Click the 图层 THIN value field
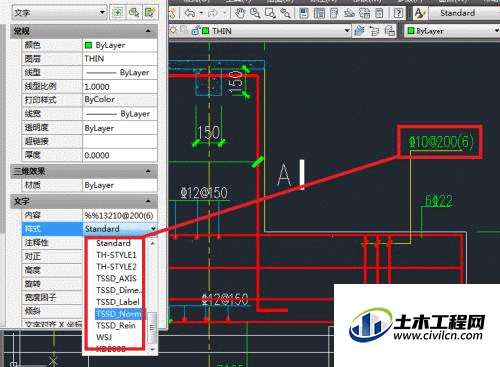 coord(120,59)
